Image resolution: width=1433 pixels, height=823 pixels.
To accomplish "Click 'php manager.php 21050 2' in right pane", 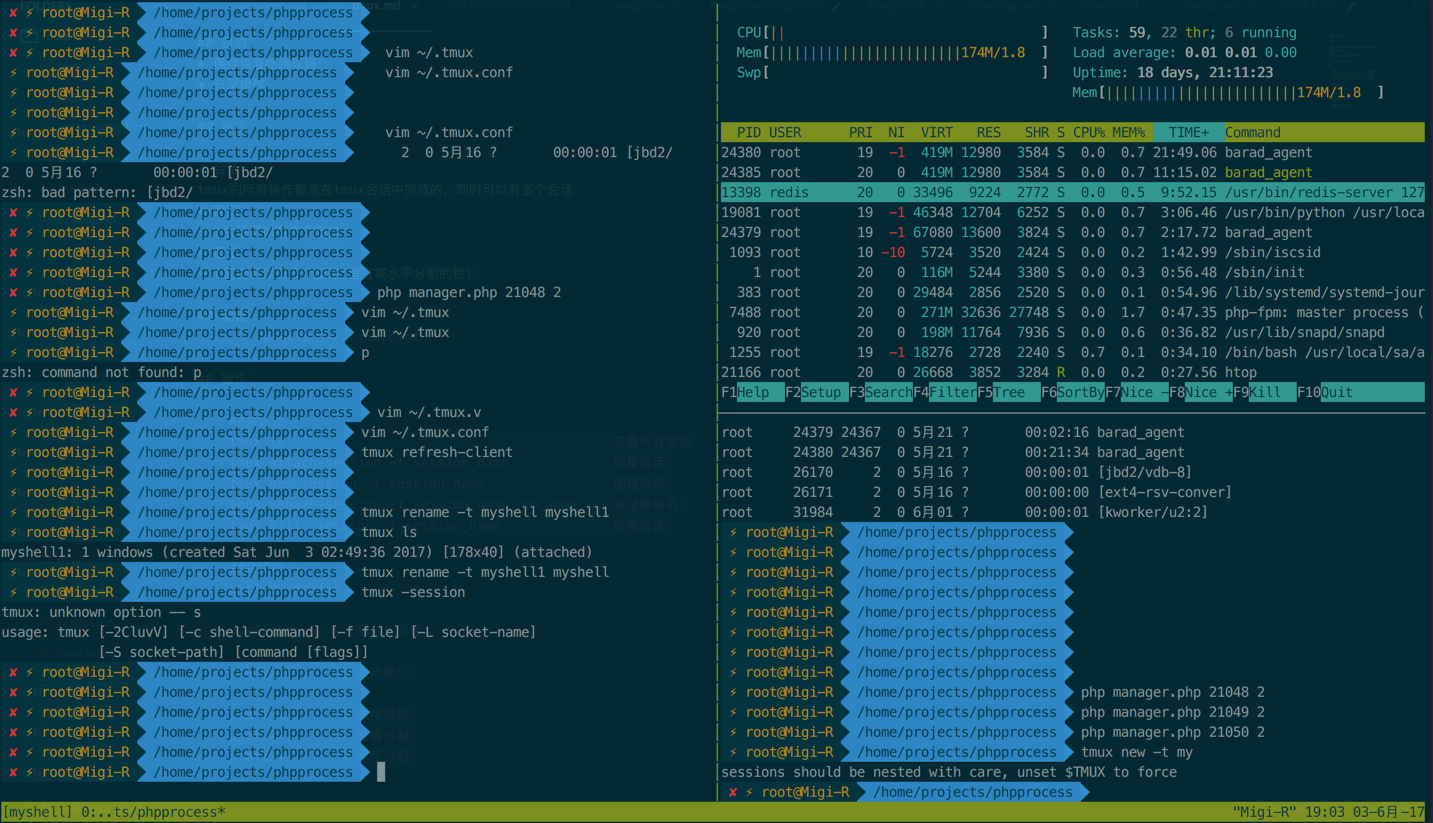I will pos(1173,732).
